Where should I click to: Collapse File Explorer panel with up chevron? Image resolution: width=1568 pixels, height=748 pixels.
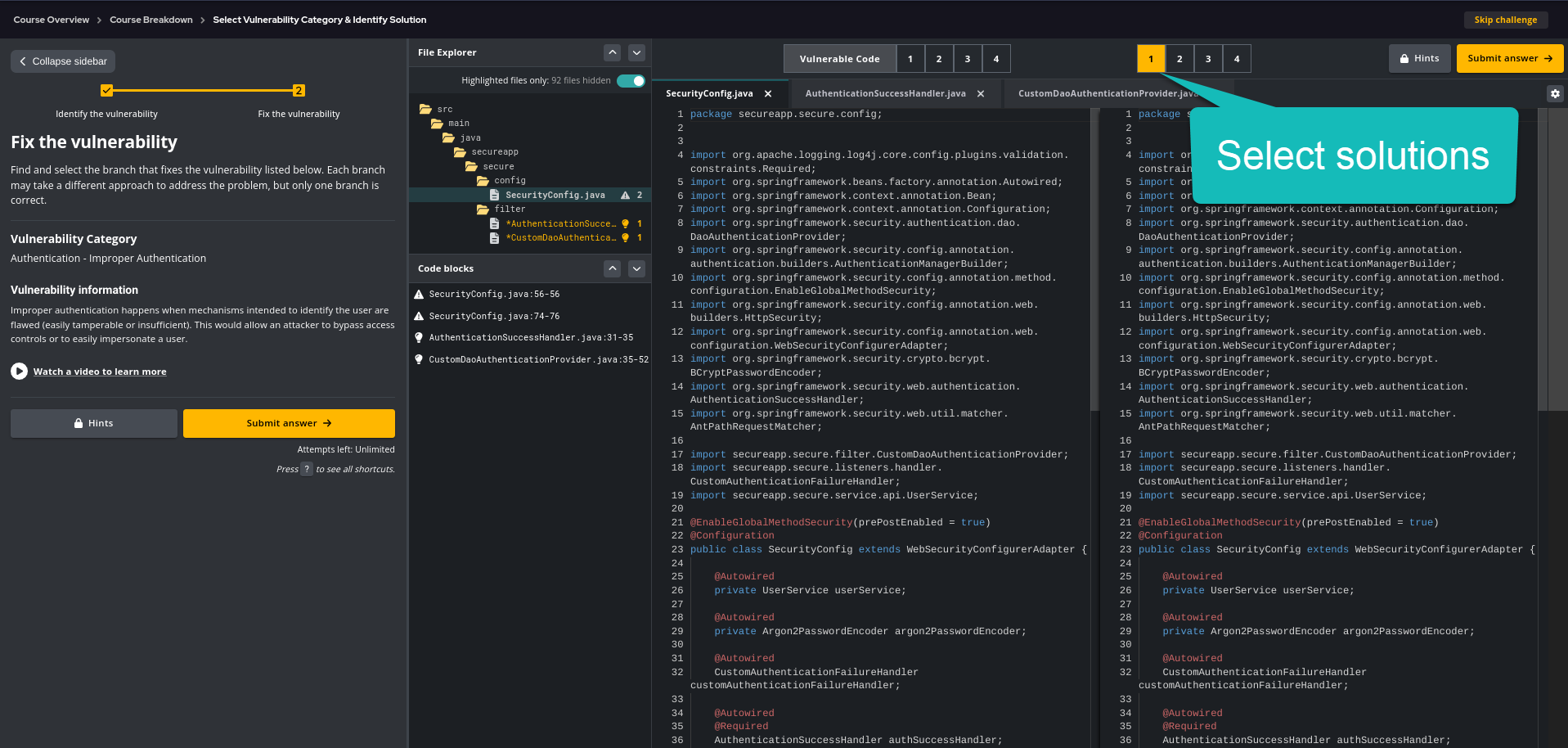612,52
